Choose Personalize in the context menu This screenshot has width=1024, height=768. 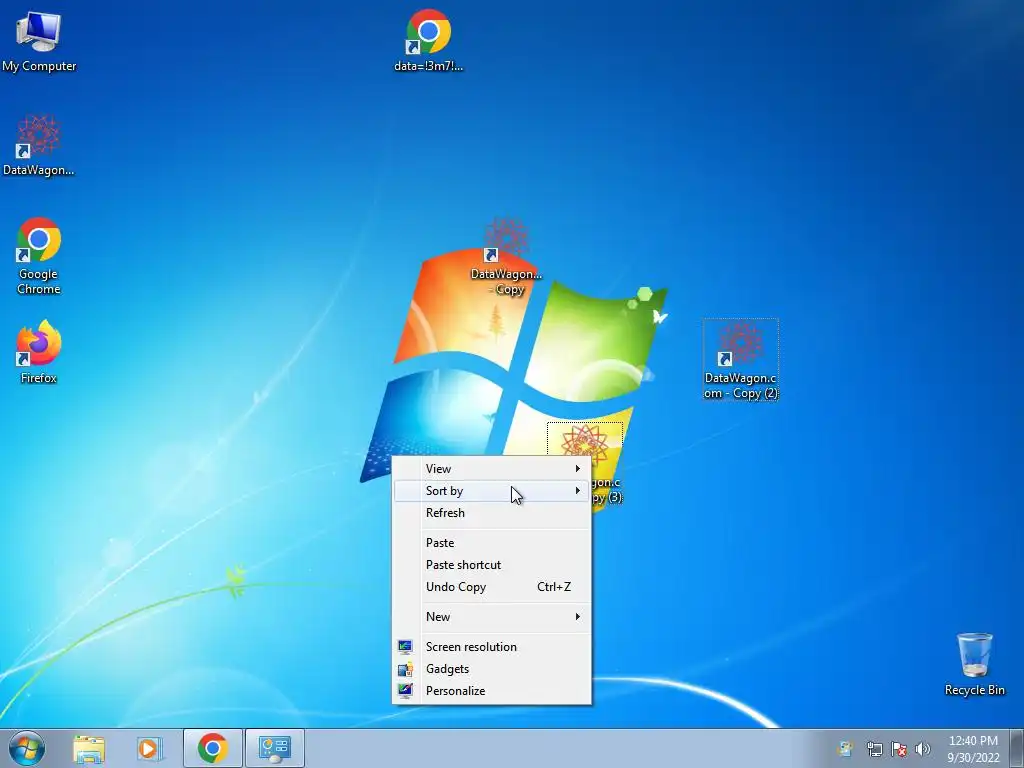pyautogui.click(x=491, y=690)
